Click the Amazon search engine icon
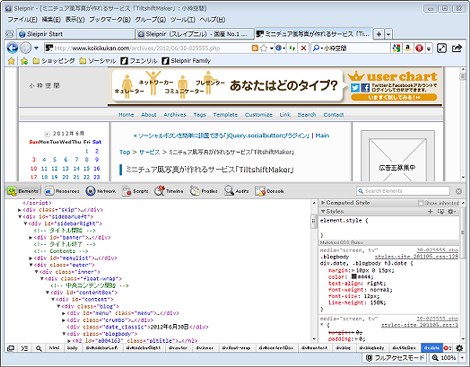Image resolution: width=470 pixels, height=367 pixels. [x=407, y=48]
